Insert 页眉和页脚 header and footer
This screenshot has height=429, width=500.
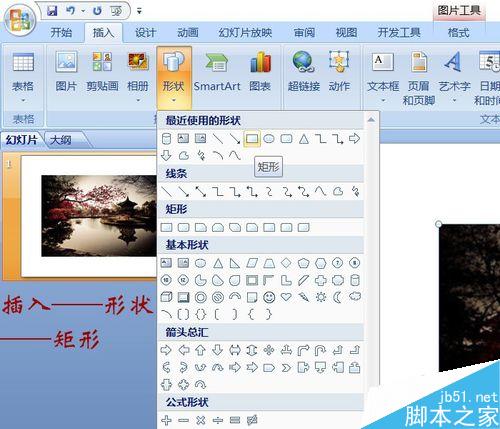click(419, 78)
